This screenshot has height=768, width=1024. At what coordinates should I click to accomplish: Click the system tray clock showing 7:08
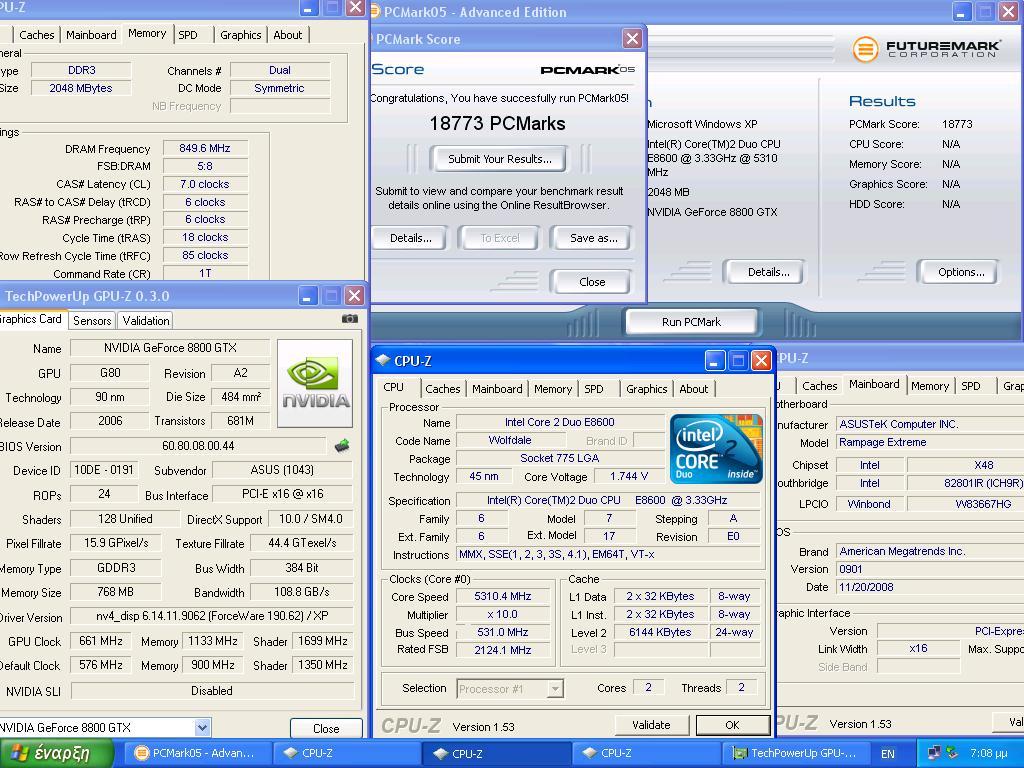pos(988,754)
